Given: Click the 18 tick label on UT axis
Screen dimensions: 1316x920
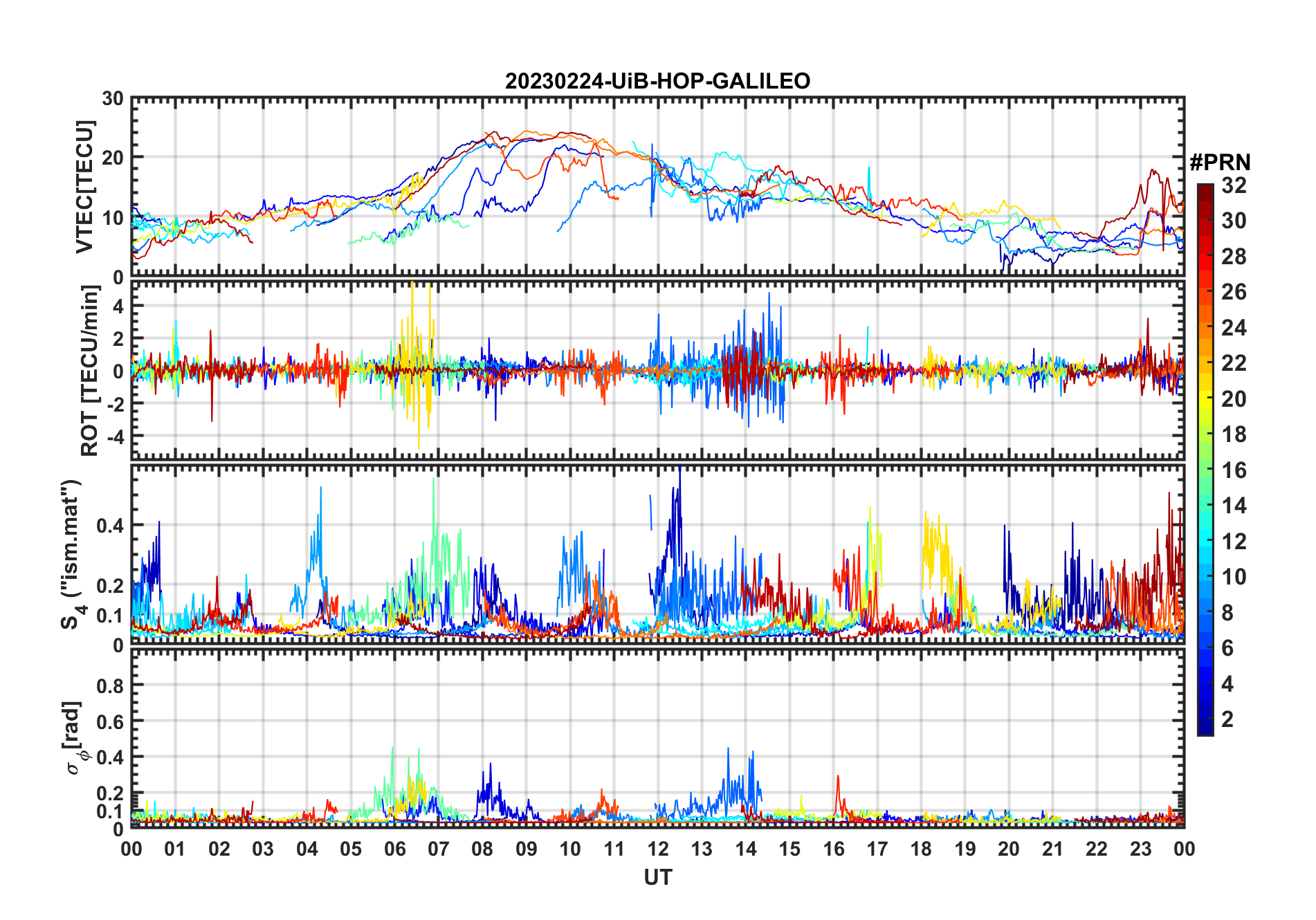Looking at the screenshot, I should (x=921, y=849).
